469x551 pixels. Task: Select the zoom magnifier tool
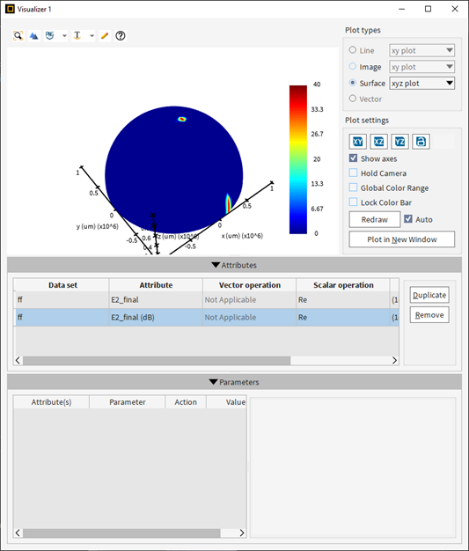[x=18, y=36]
